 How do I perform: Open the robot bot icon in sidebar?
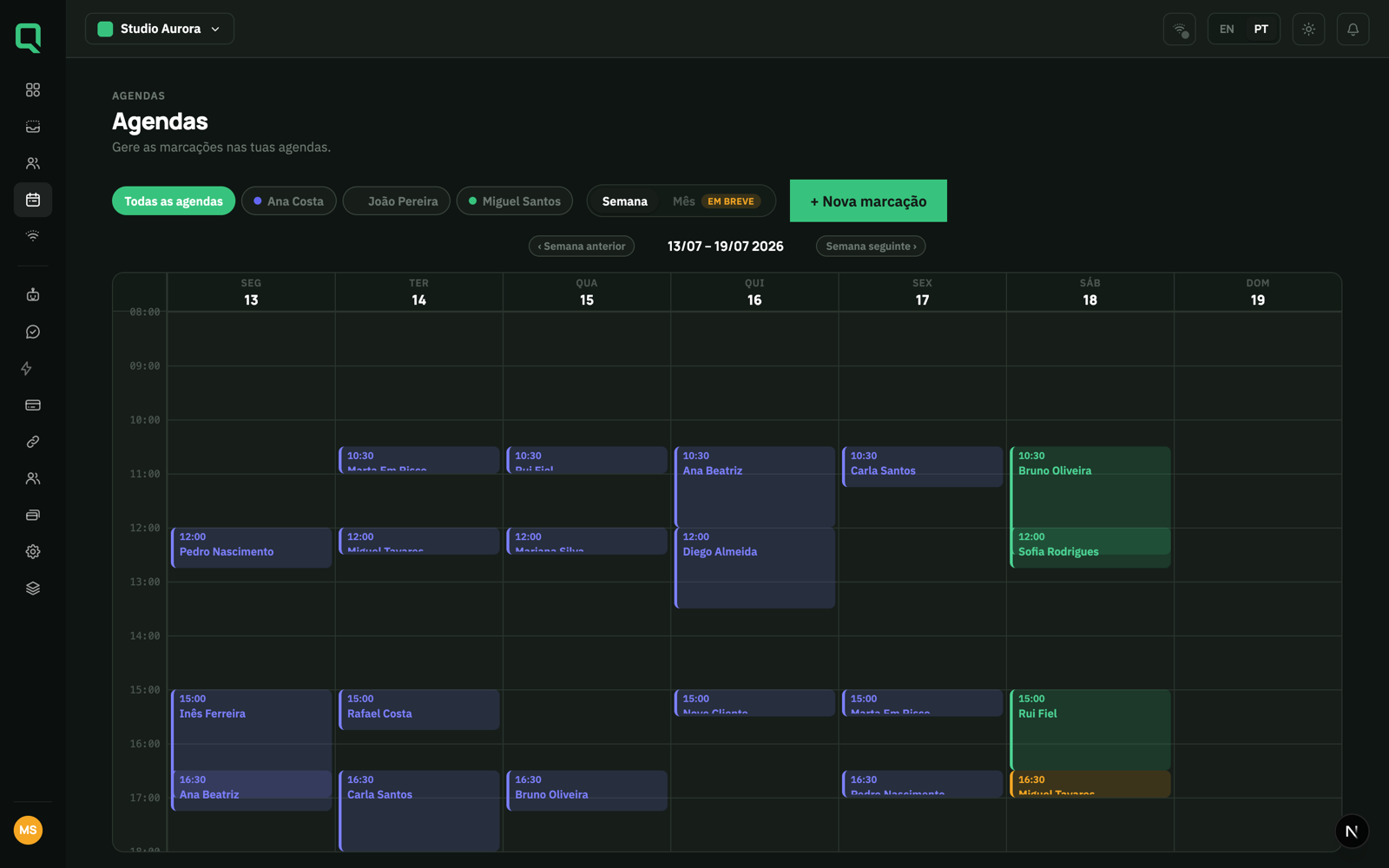pyautogui.click(x=33, y=295)
